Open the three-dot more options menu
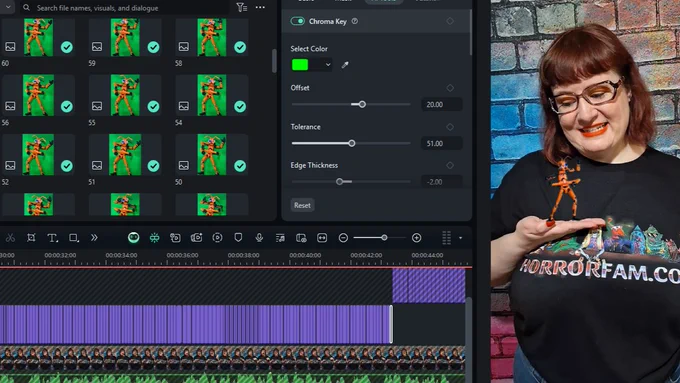 [260, 7]
